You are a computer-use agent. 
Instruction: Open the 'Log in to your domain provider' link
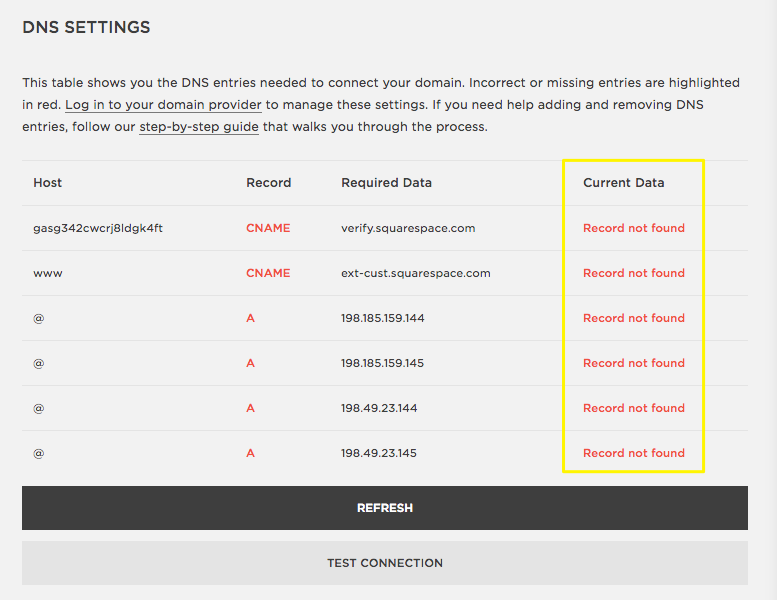163,105
